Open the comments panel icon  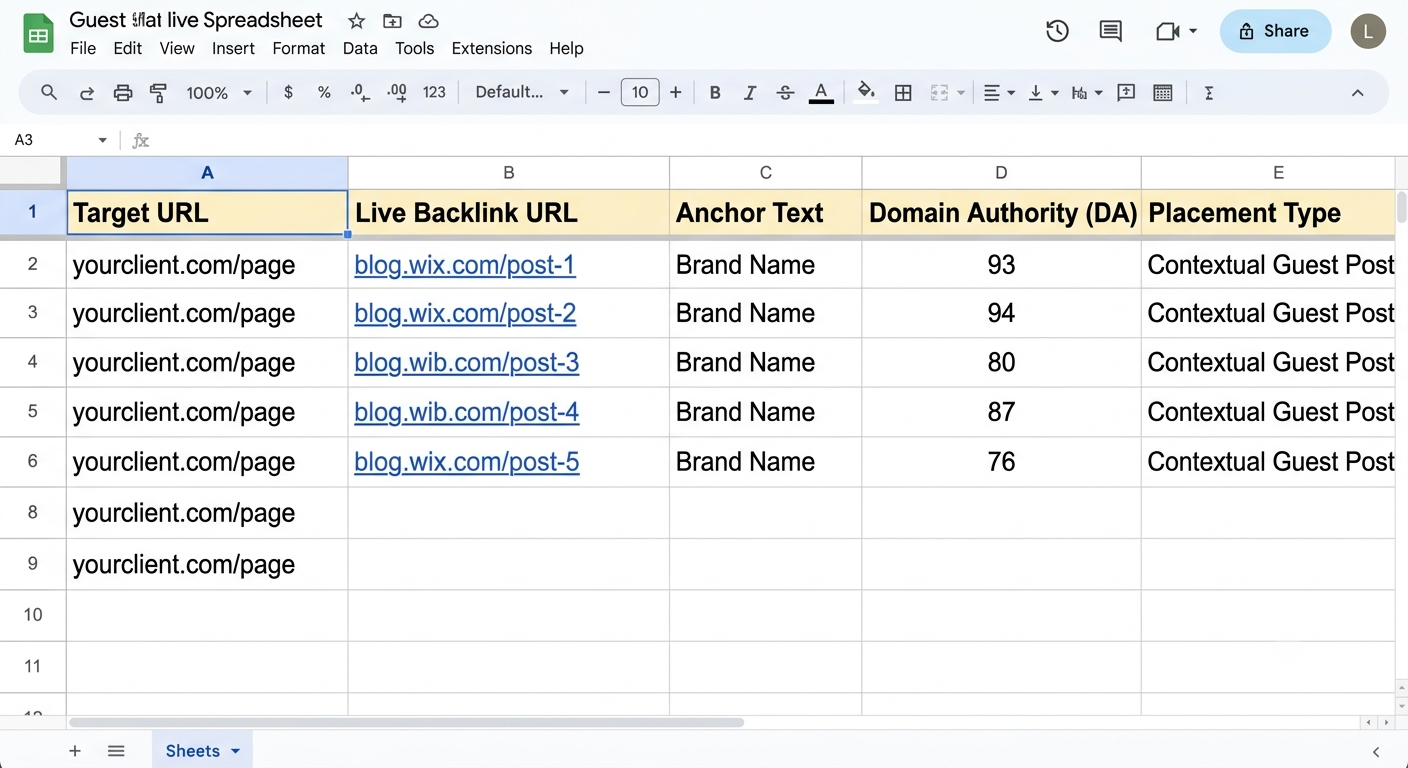(1110, 31)
